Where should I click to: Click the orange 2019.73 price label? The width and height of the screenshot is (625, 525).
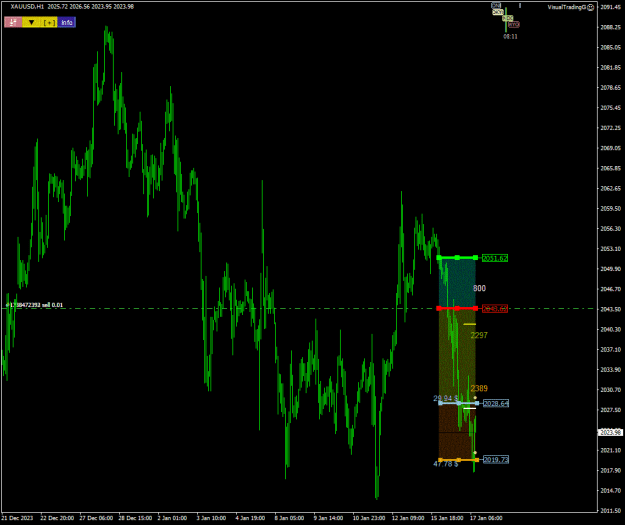pyautogui.click(x=496, y=460)
